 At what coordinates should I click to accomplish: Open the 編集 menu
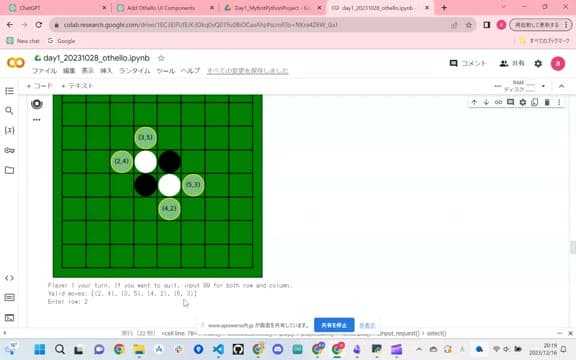(69, 71)
